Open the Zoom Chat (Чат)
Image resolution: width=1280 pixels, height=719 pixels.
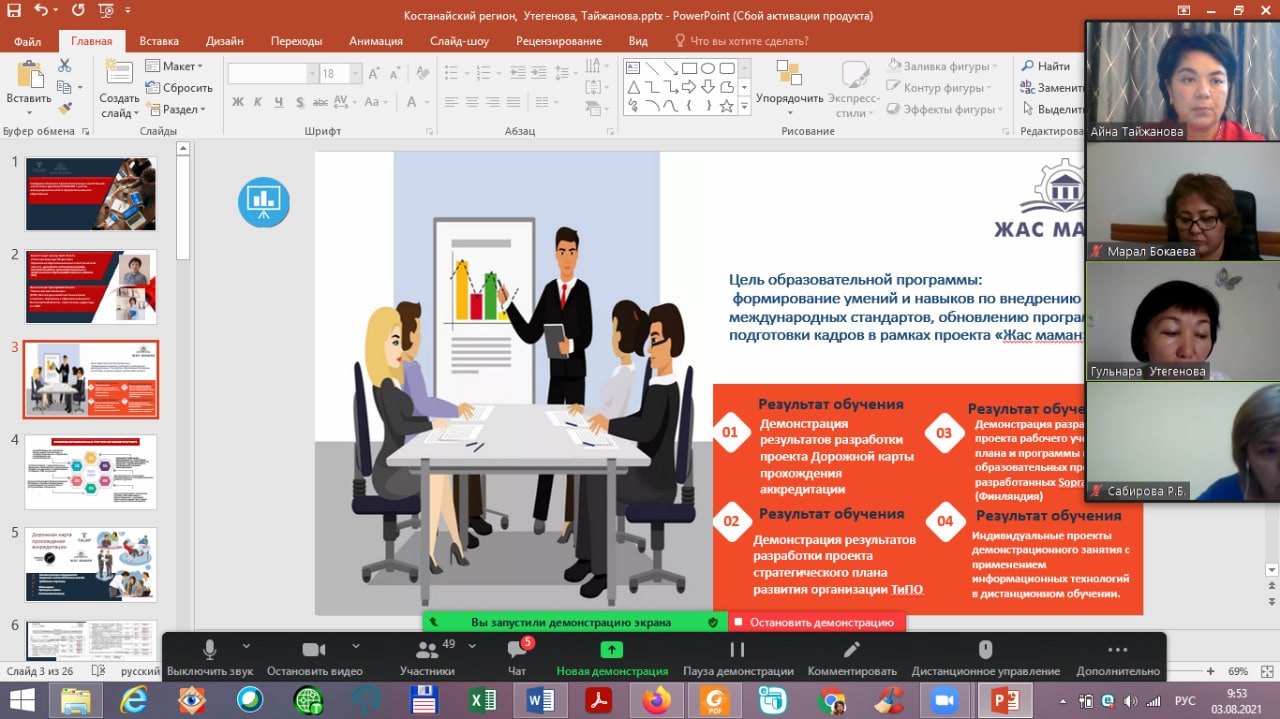click(517, 658)
